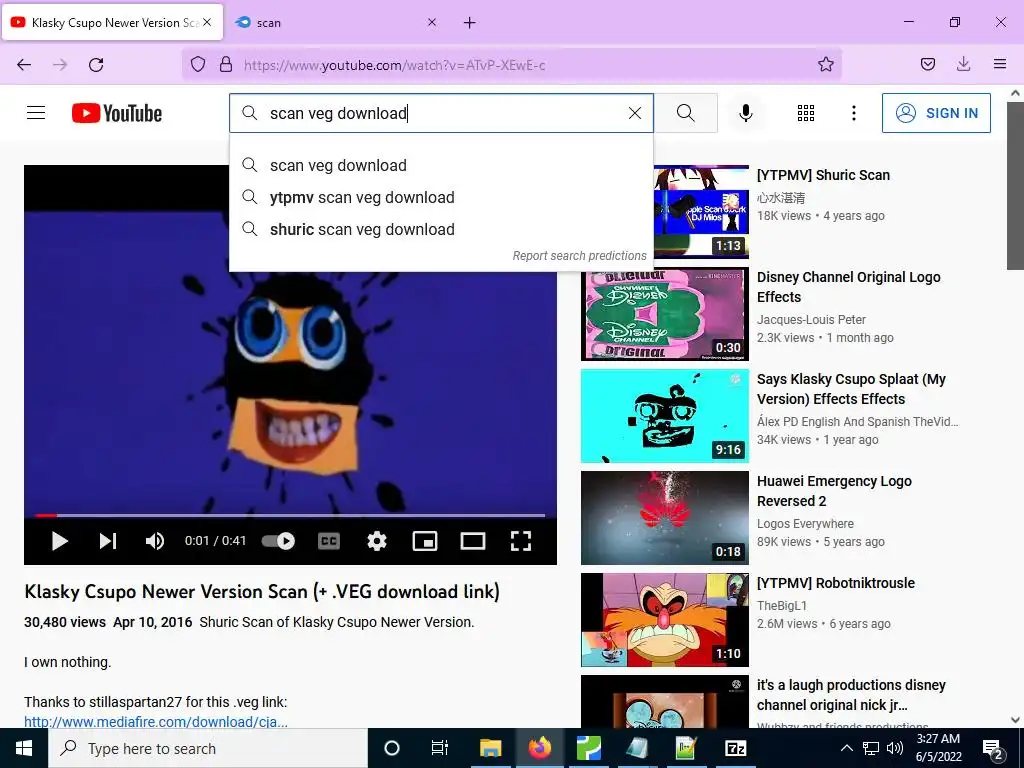Open 'Disney Channel Original Logo Effects' thumbnail
The image size is (1024, 768).
coord(665,314)
